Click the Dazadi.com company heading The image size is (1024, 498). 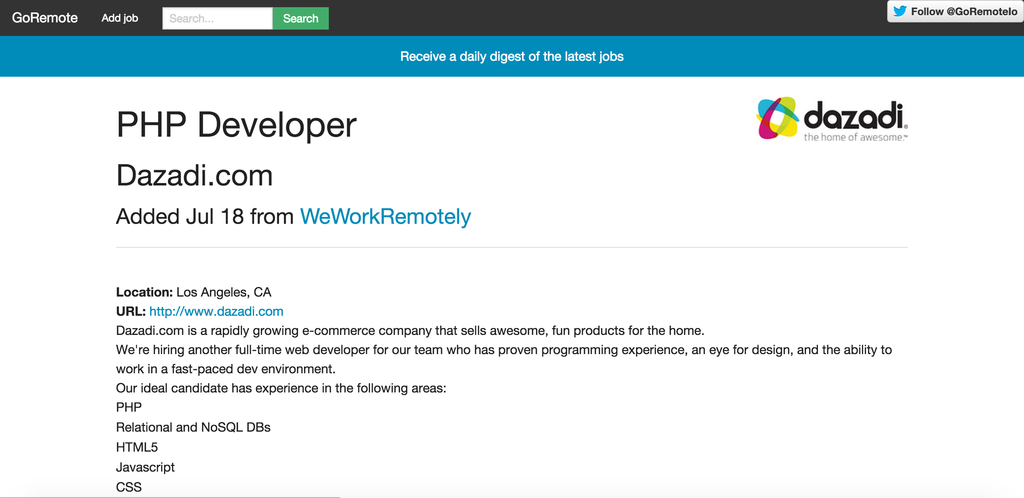[x=195, y=176]
